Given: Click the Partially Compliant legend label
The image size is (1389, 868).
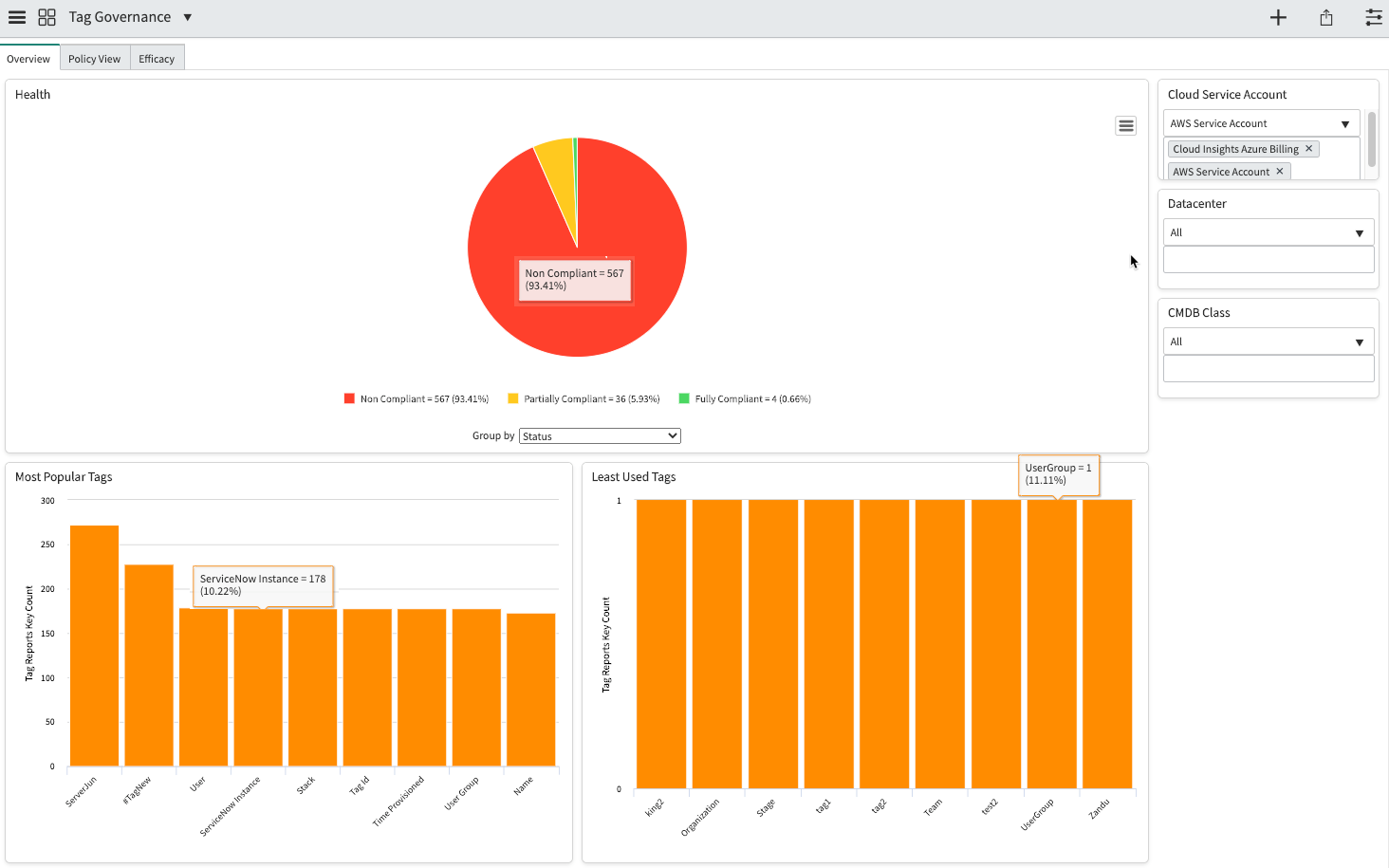Looking at the screenshot, I should pos(592,399).
